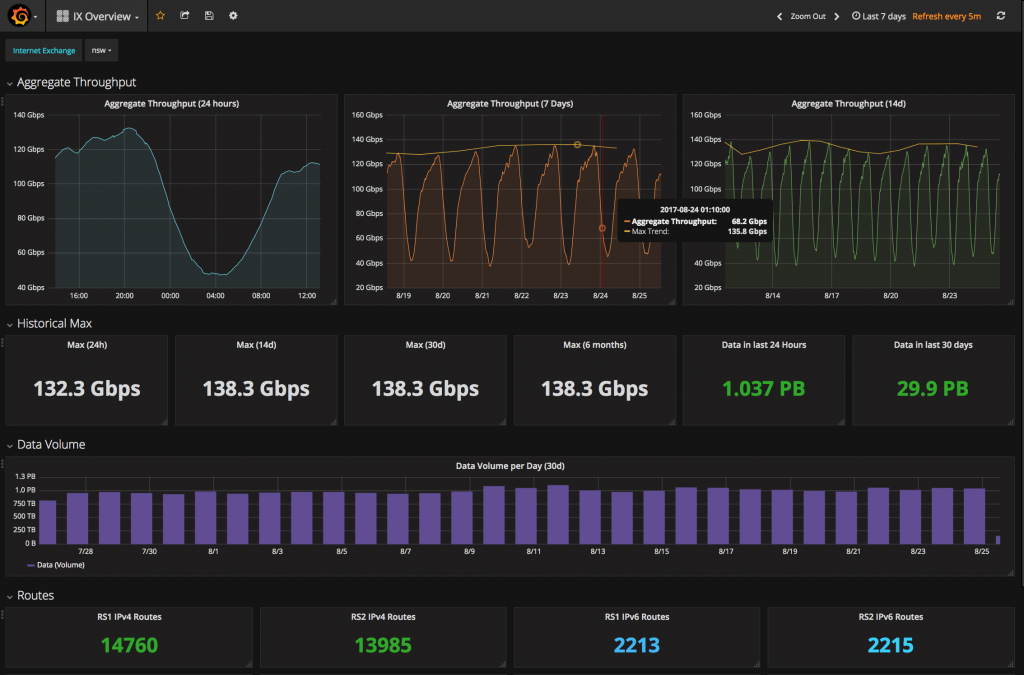
Task: Open the Grafana logo main menu
Action: 18,16
